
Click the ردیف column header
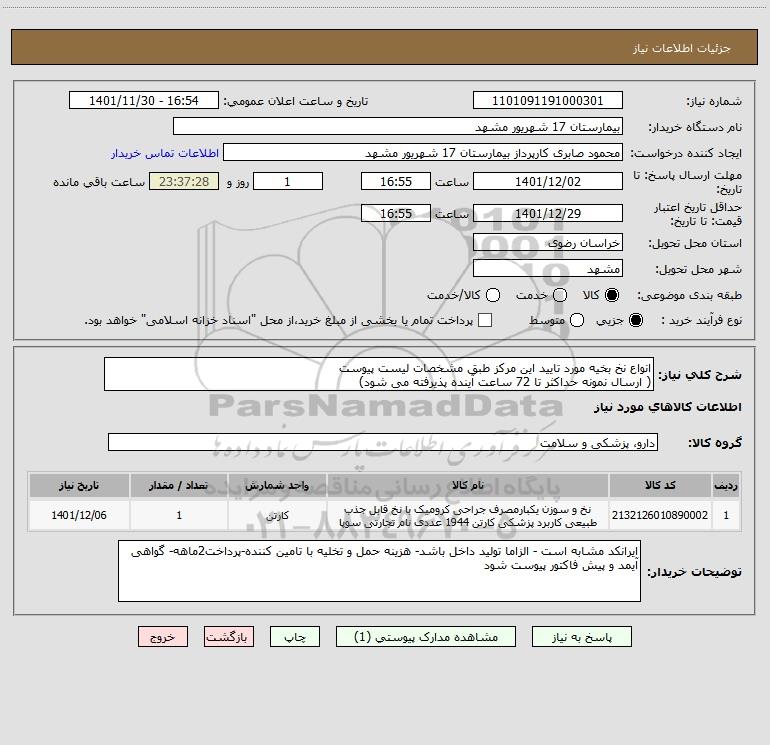coord(726,485)
